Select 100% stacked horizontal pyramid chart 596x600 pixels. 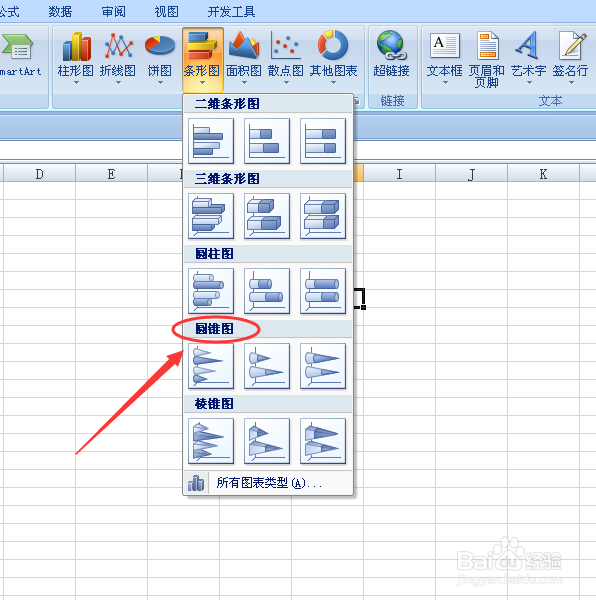pyautogui.click(x=323, y=441)
